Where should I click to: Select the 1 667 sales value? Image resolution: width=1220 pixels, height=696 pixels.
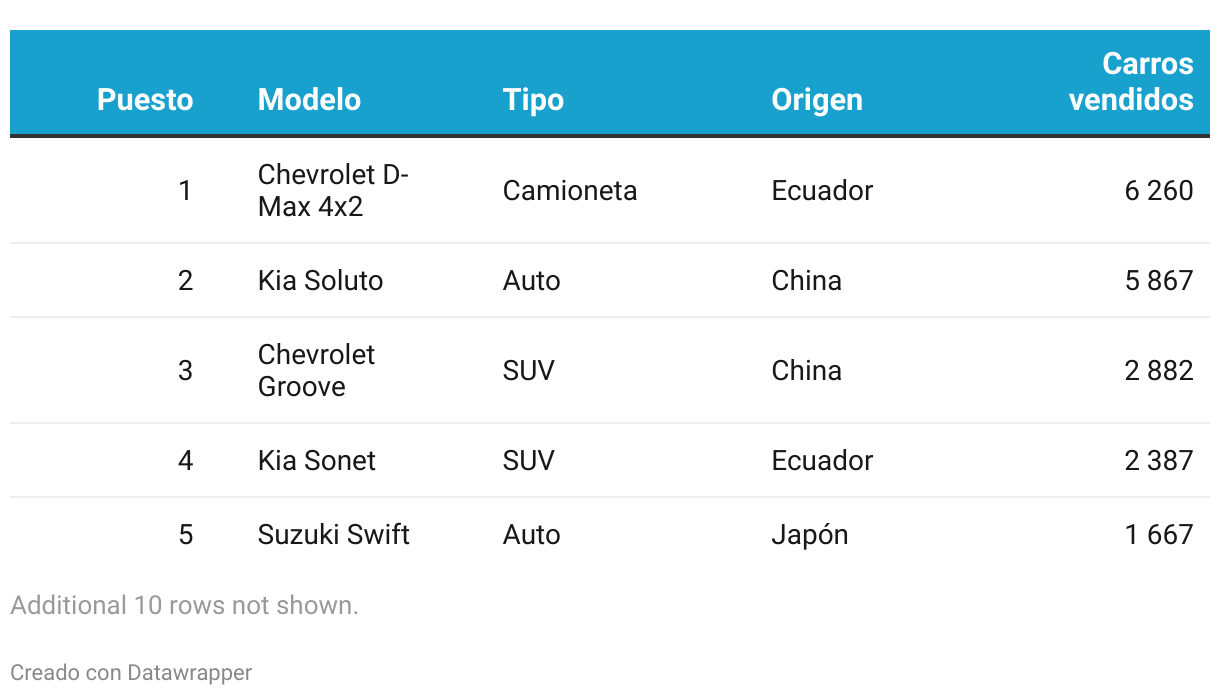(1159, 534)
